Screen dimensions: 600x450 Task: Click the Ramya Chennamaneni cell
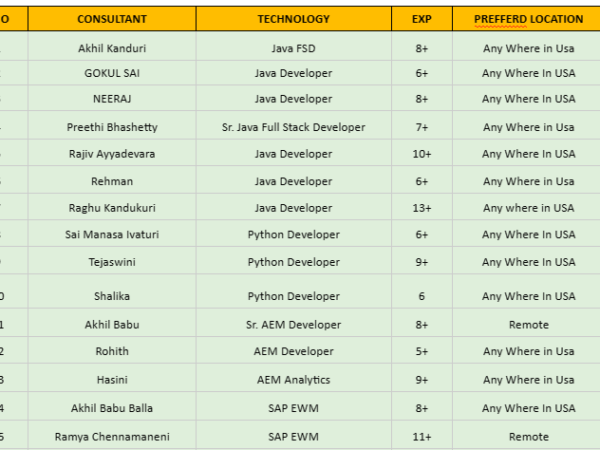click(112, 437)
